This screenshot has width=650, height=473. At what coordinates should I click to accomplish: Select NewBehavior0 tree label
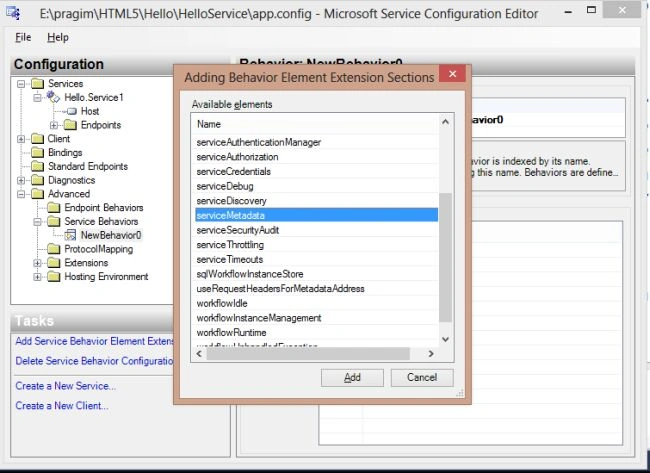tap(111, 235)
